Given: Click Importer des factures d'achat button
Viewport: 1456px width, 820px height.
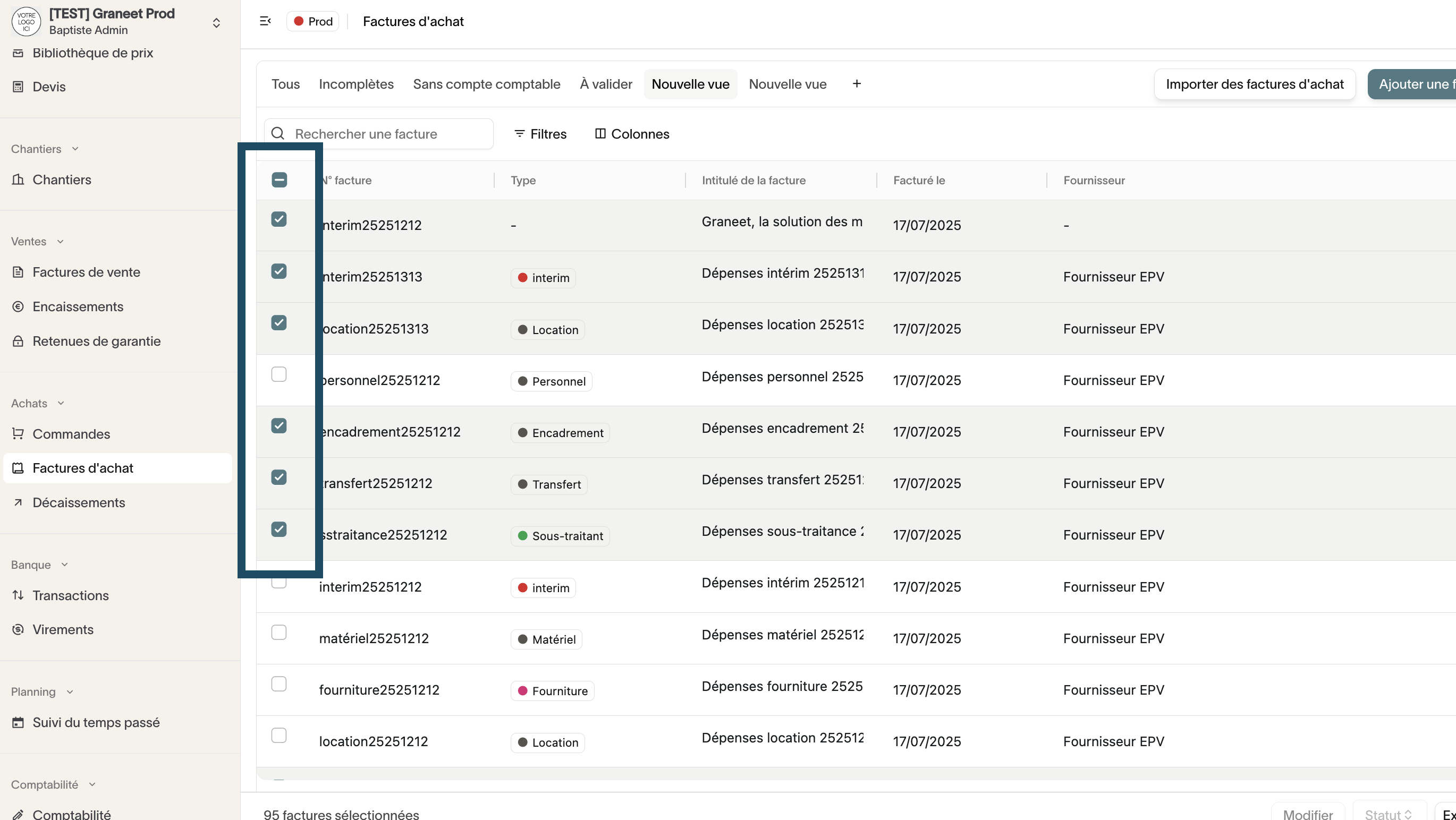Looking at the screenshot, I should tap(1254, 84).
